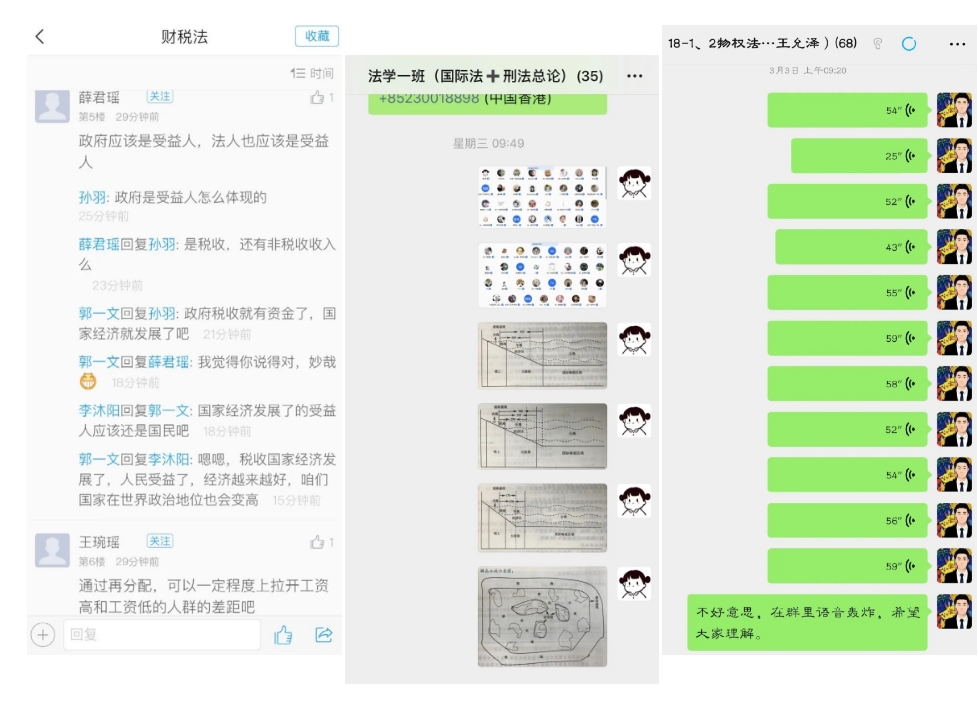This screenshot has height=704, width=978.
Task: Go back using the 财税法 header arrow
Action: pos(40,36)
